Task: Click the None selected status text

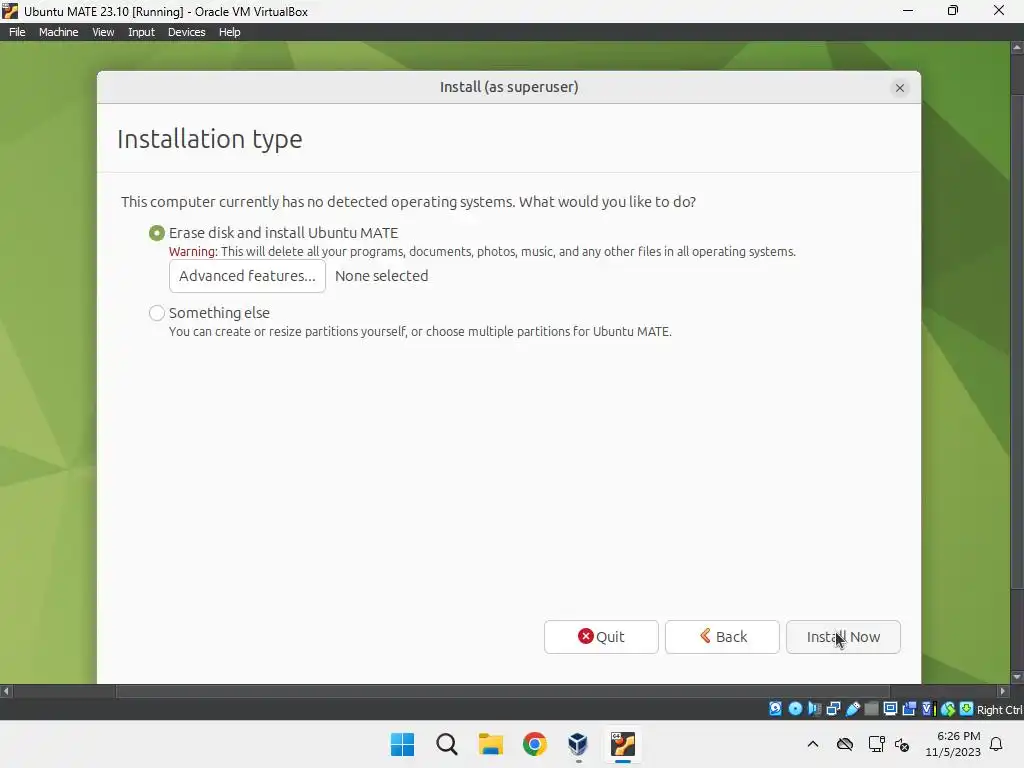Action: (381, 276)
